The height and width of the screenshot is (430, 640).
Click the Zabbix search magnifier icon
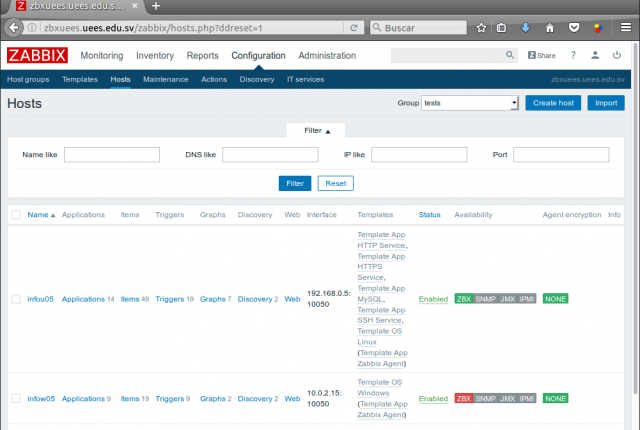510,55
